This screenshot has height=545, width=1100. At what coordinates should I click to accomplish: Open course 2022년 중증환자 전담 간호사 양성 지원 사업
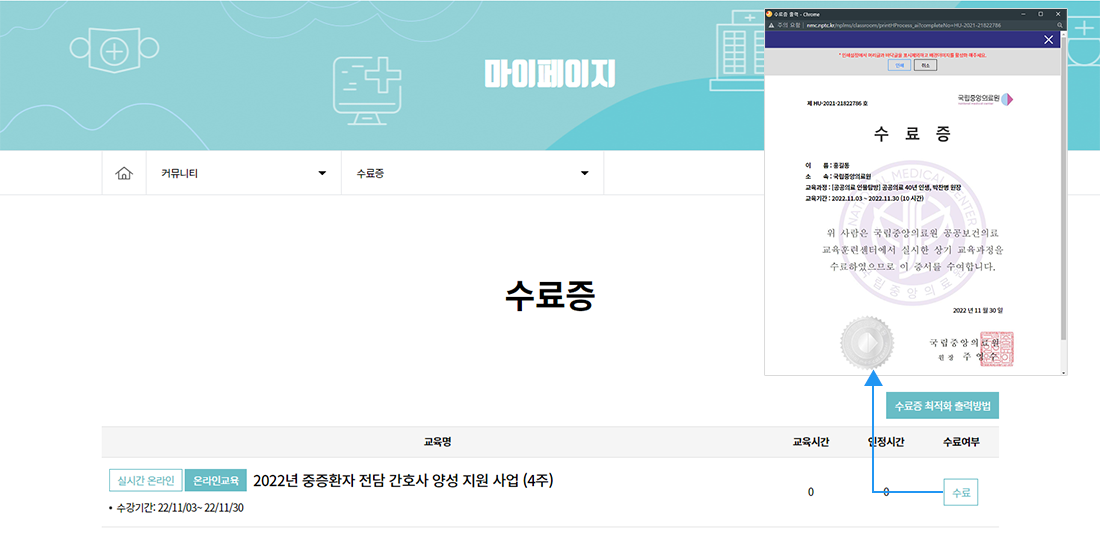tap(404, 480)
